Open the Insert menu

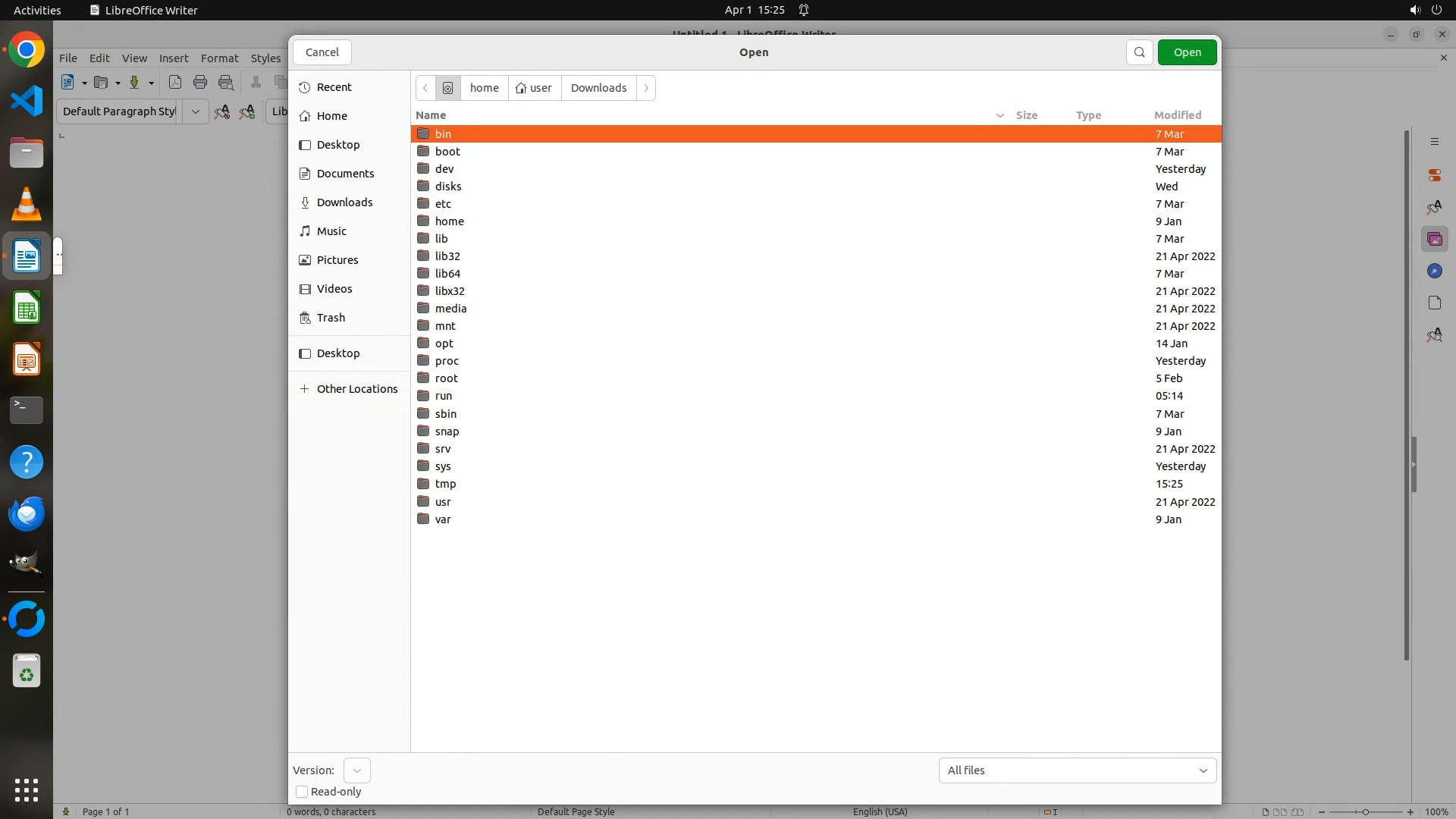tap(173, 58)
